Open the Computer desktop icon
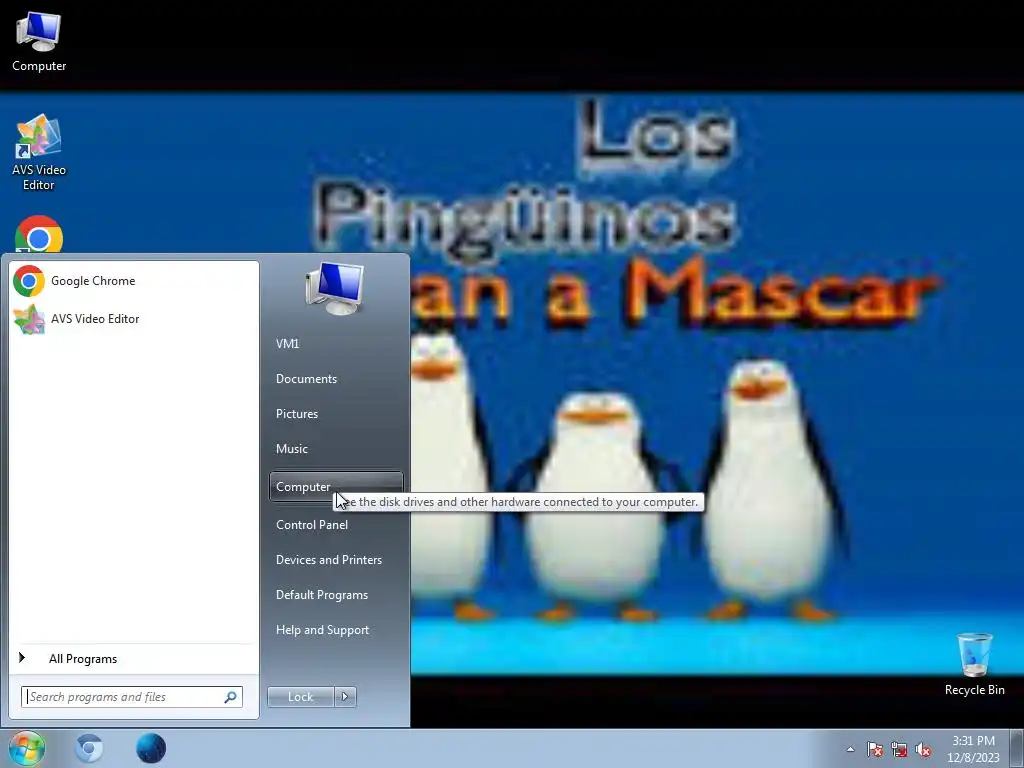The image size is (1024, 768). click(39, 42)
